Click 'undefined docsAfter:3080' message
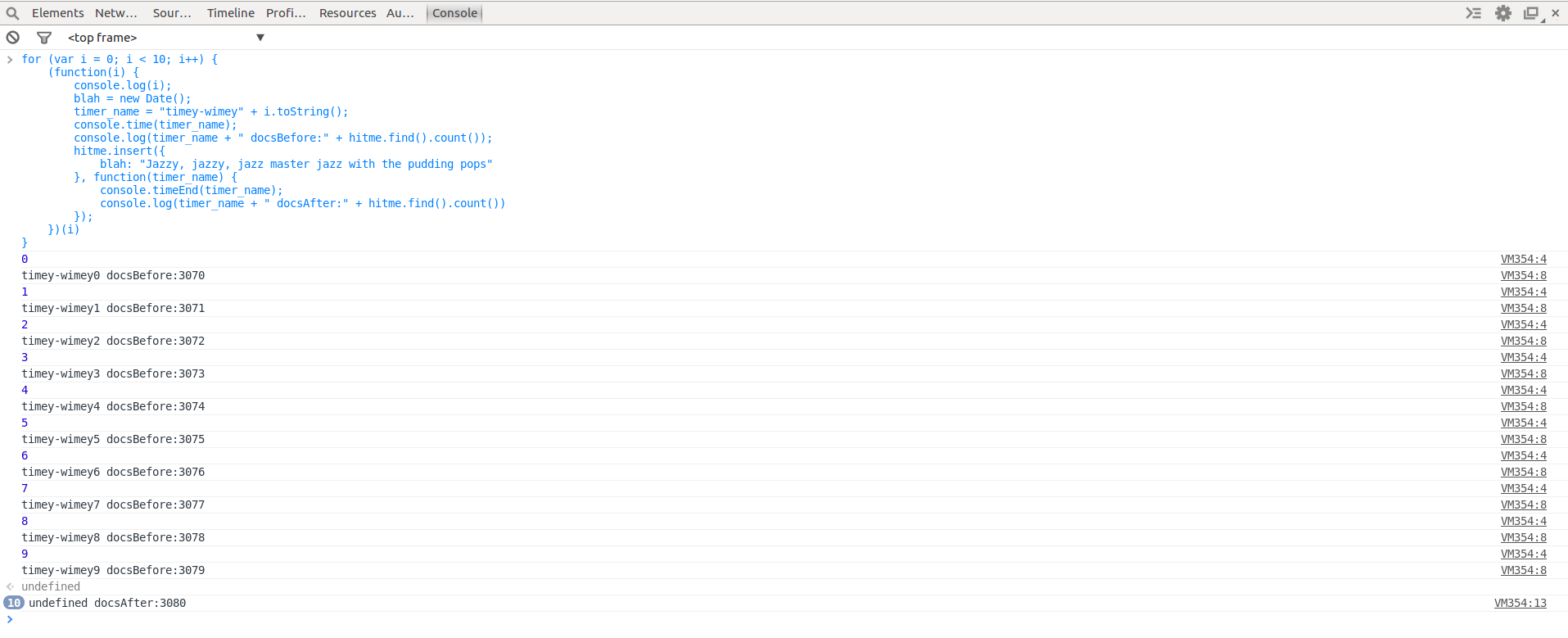The height and width of the screenshot is (638, 1568). 107,604
